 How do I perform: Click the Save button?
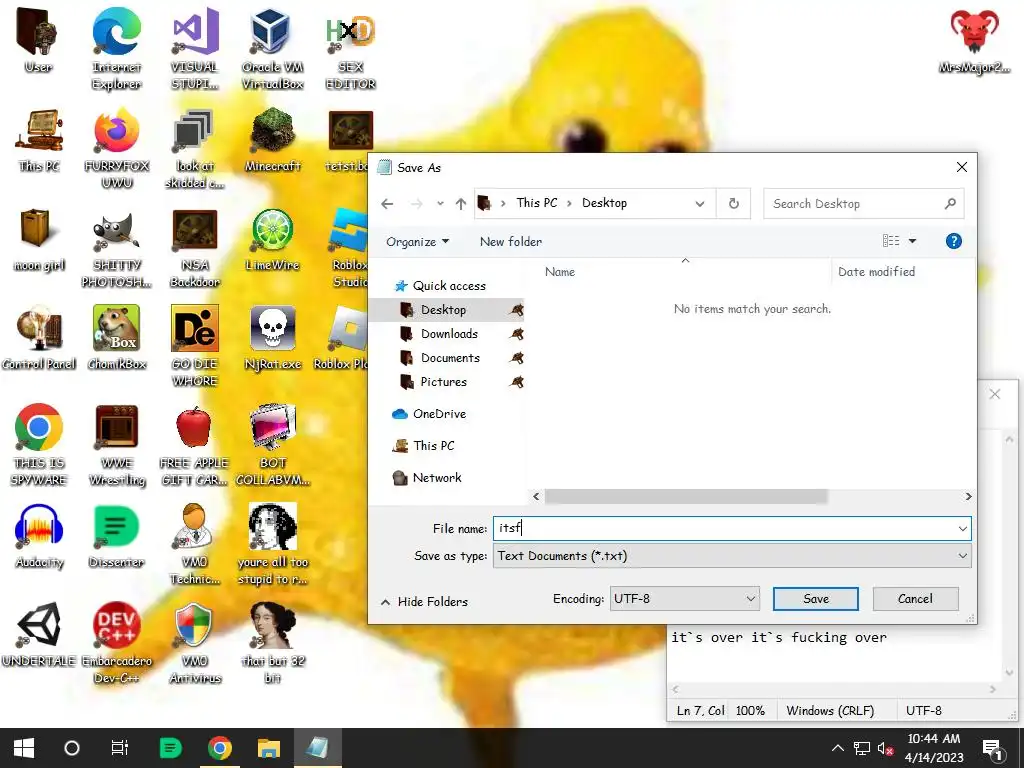coord(816,599)
